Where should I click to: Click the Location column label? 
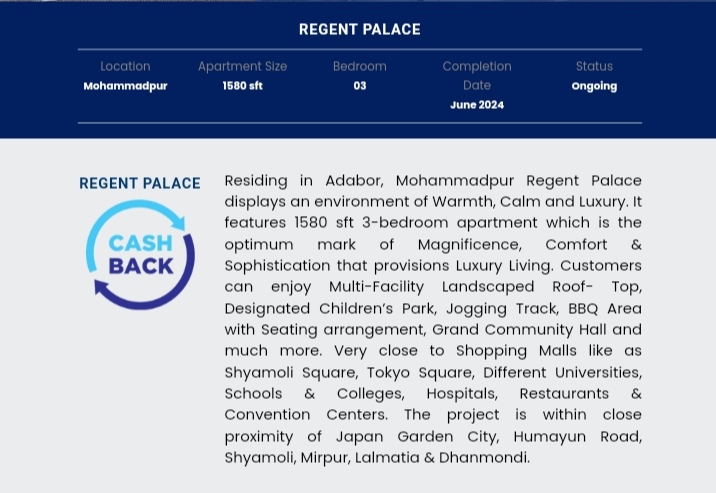125,66
